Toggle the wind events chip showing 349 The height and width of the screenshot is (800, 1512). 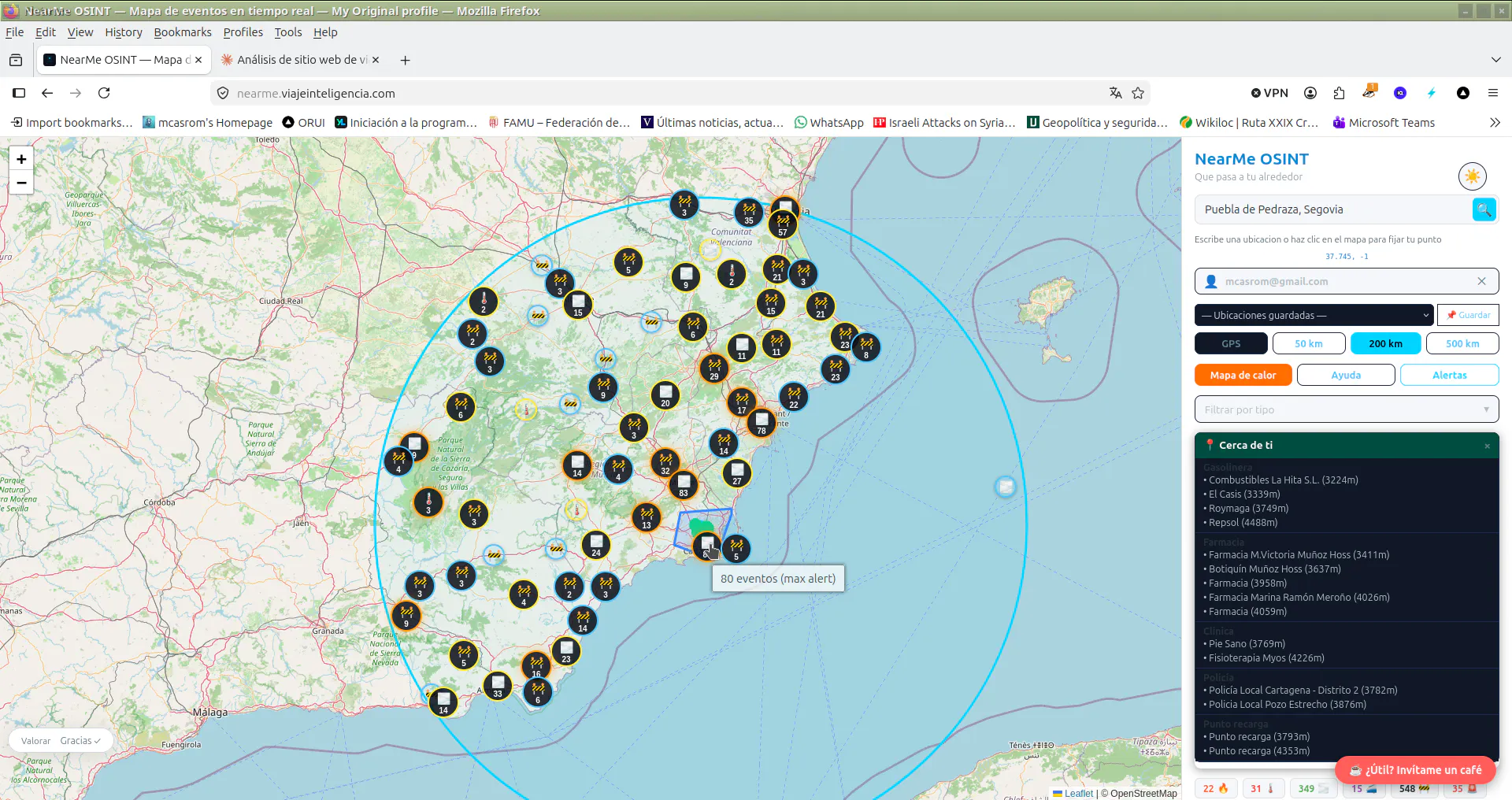(1314, 788)
